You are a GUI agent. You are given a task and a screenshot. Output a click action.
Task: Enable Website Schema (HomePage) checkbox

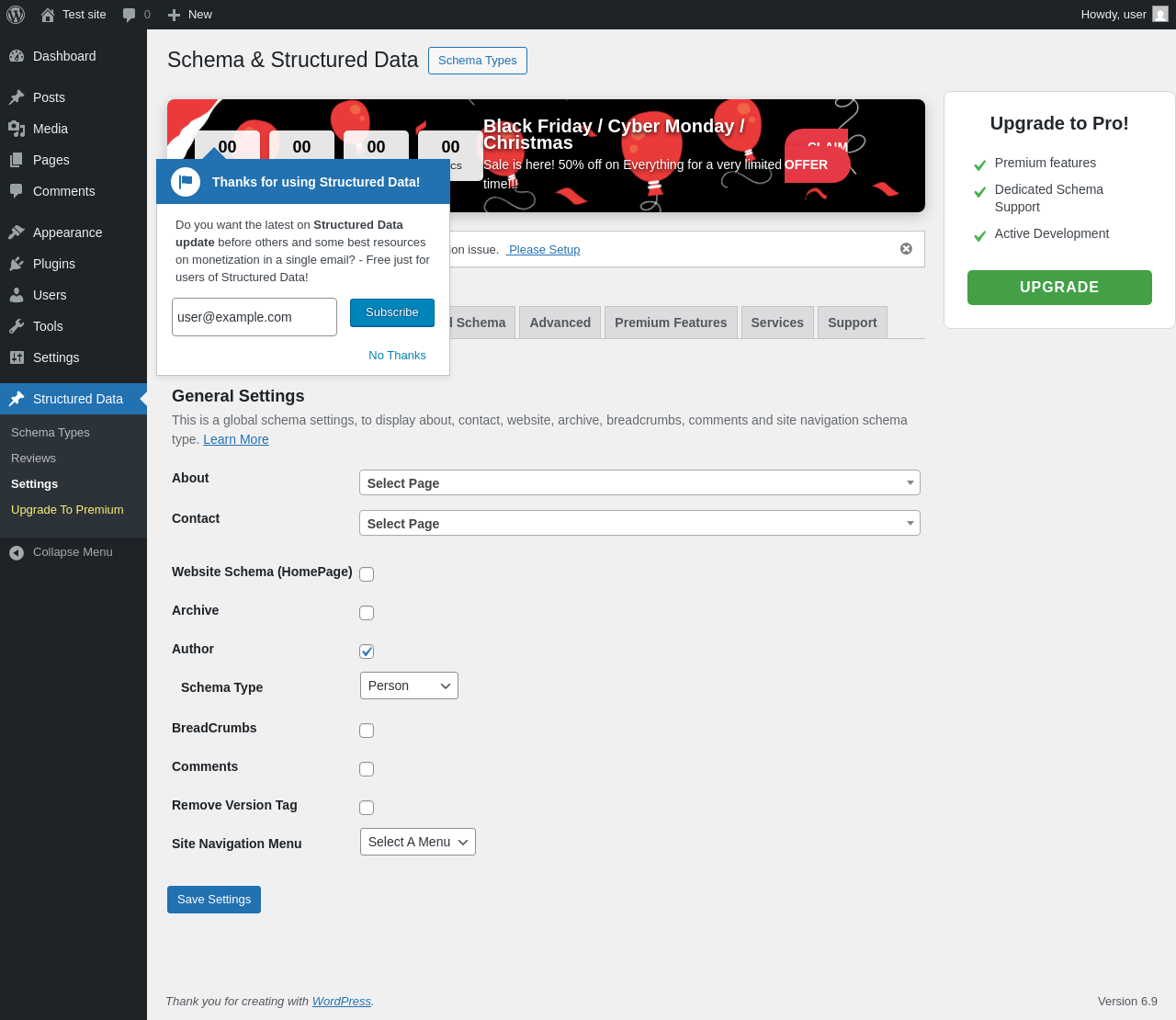point(367,574)
